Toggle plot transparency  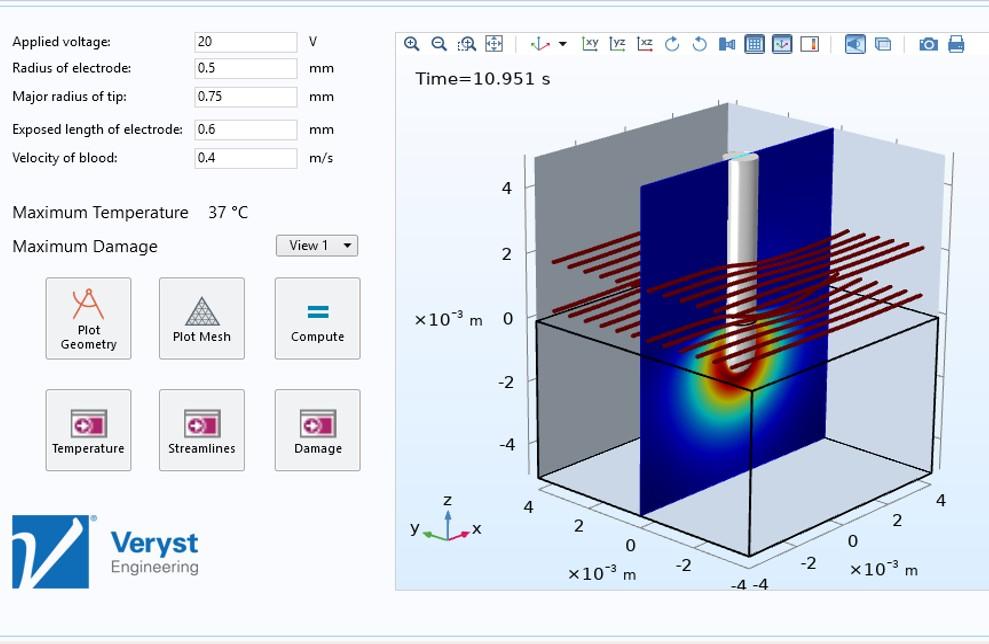pyautogui.click(x=882, y=44)
